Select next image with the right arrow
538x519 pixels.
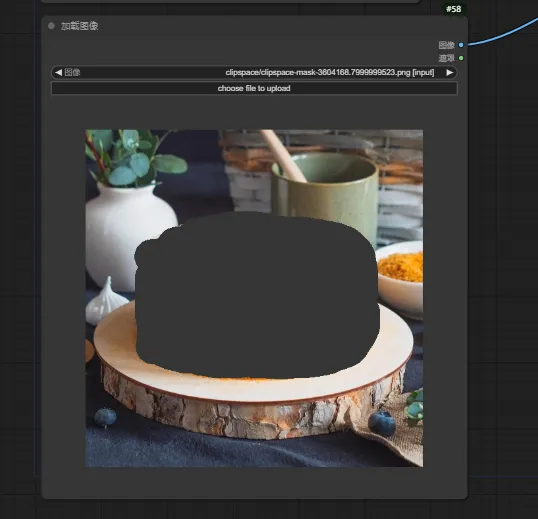coord(449,72)
